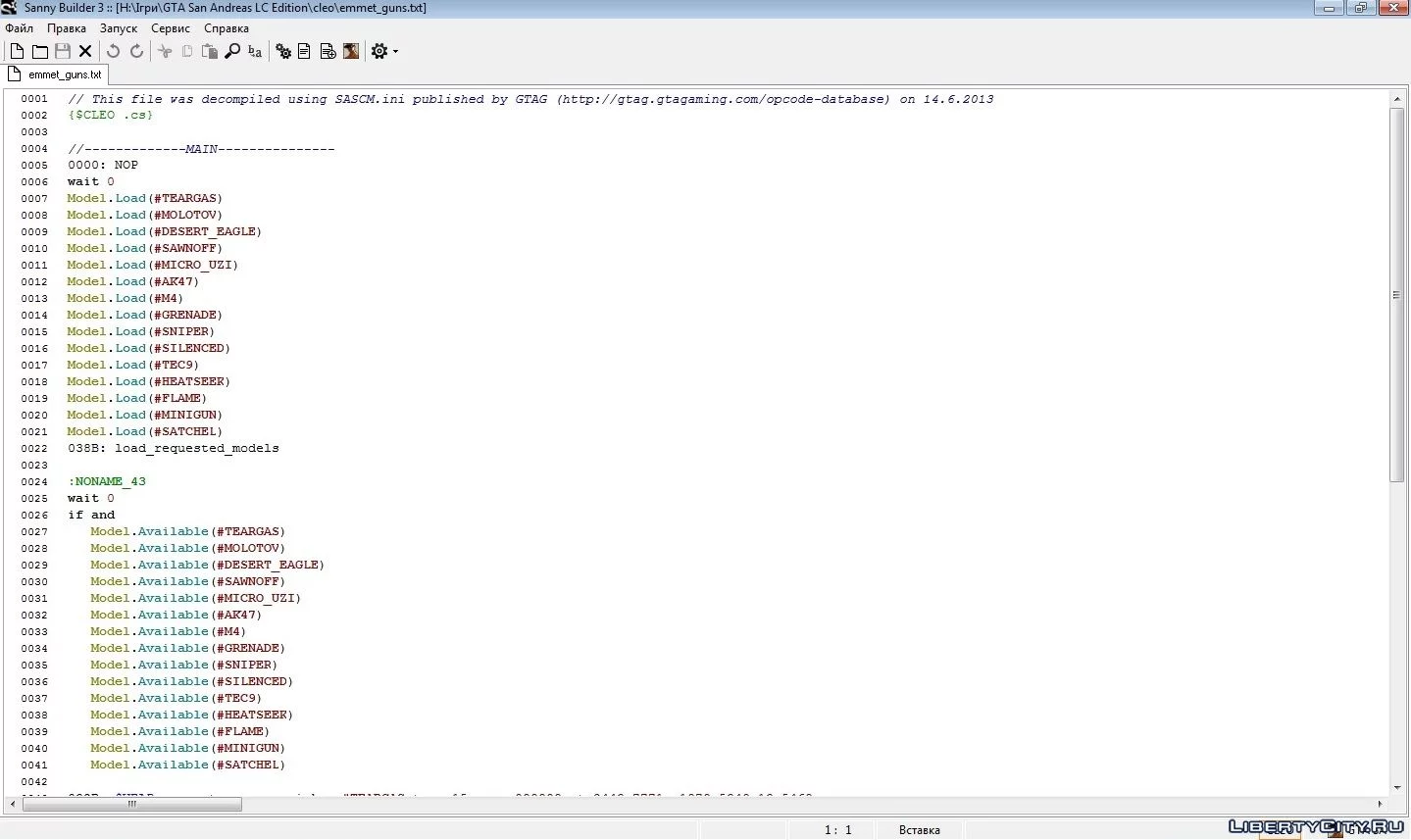Screen dimensions: 1411x840
Task: Open the Сервис menu
Action: (171, 28)
